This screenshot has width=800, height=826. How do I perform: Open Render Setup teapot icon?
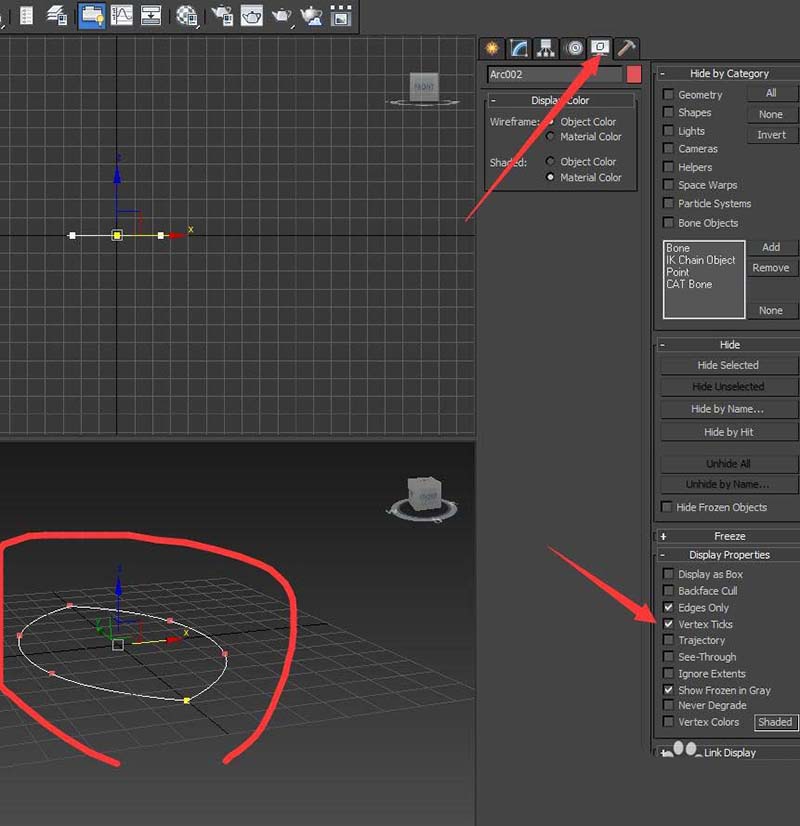tap(222, 15)
